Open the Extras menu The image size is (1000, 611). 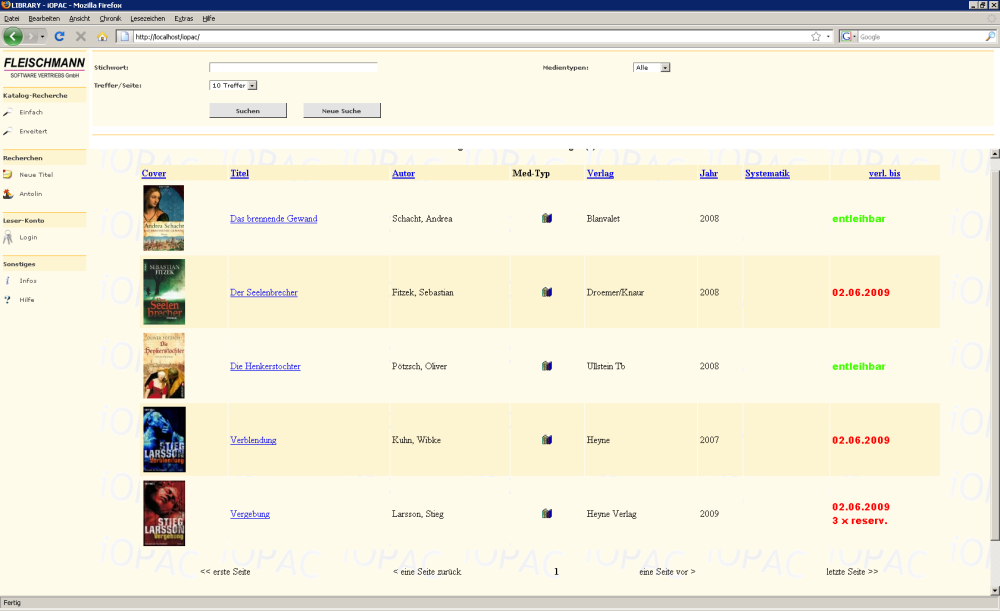pos(183,19)
